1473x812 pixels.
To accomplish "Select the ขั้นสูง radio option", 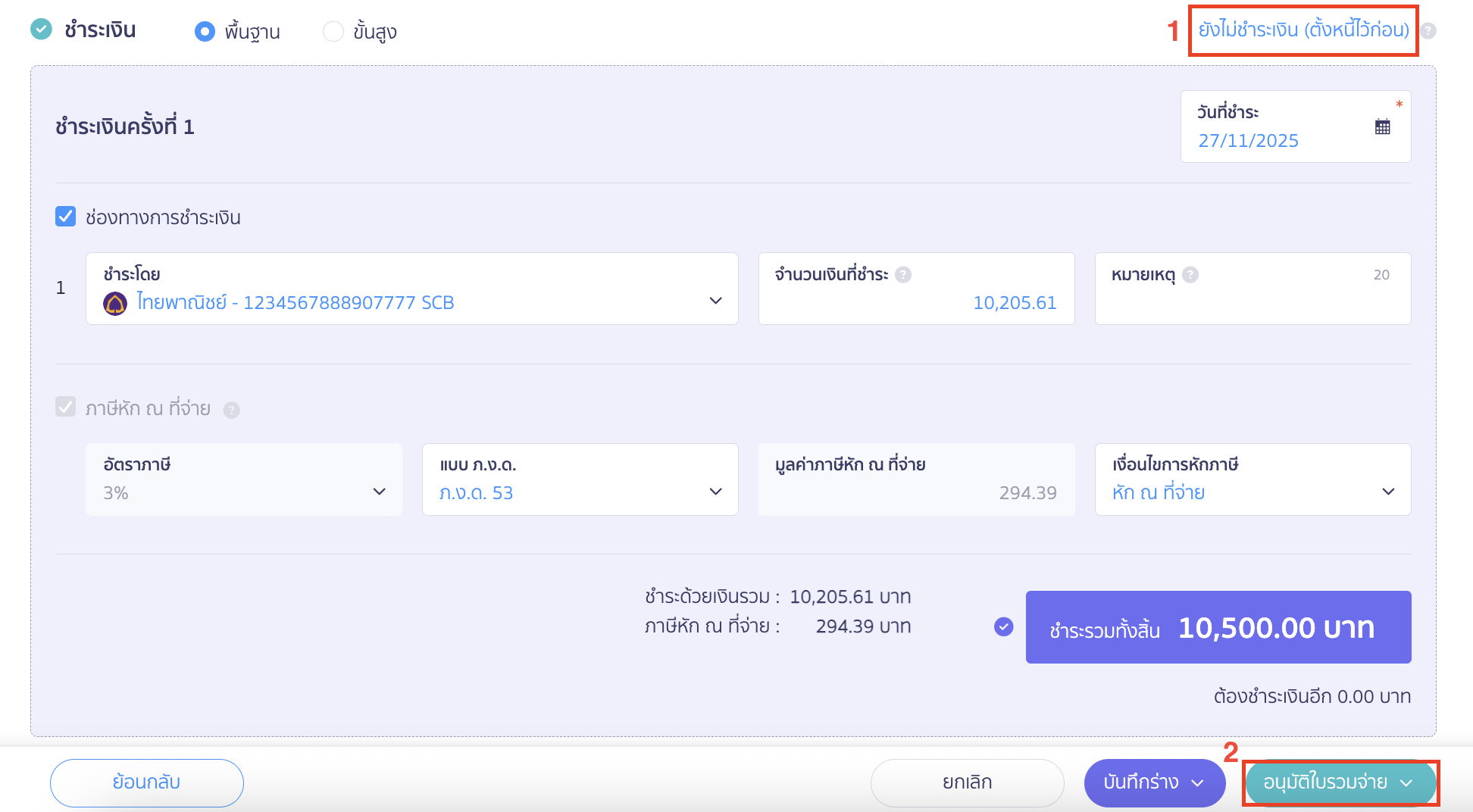I will tap(333, 32).
